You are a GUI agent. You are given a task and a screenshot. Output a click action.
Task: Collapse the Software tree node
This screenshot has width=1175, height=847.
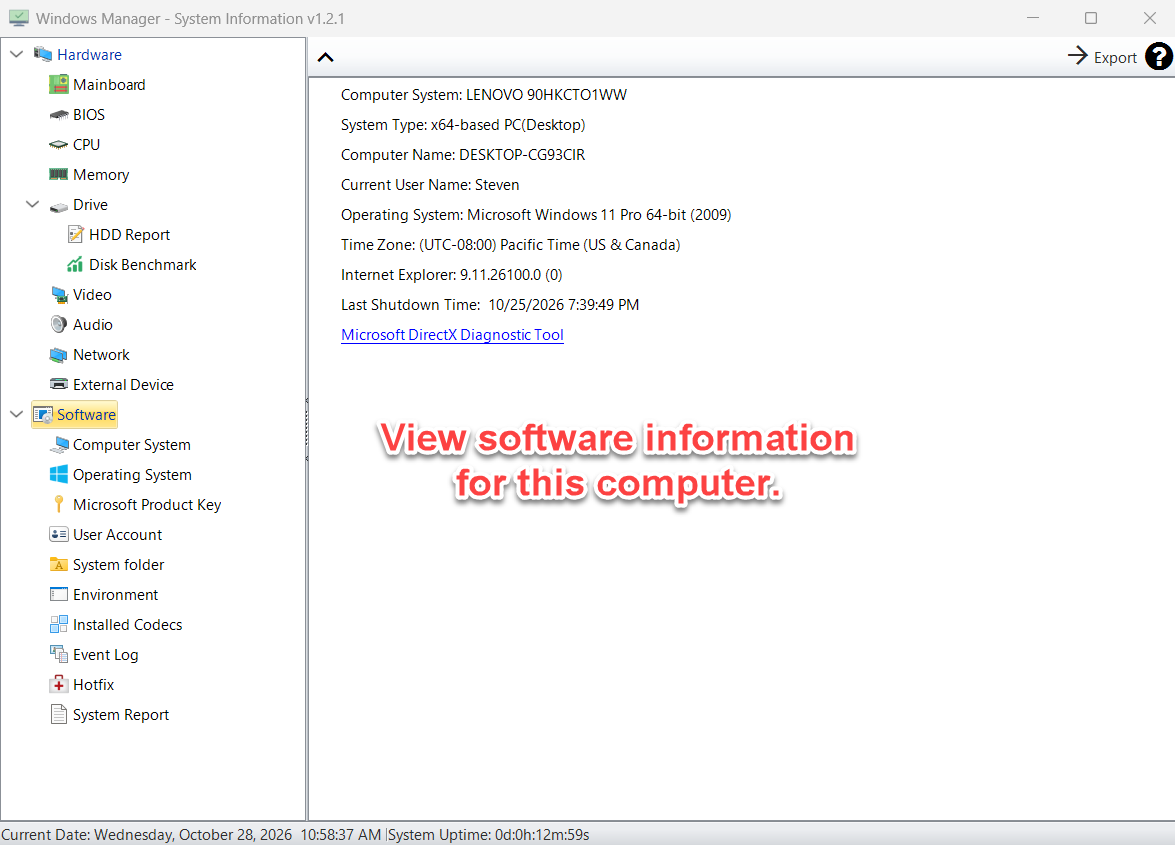(16, 415)
